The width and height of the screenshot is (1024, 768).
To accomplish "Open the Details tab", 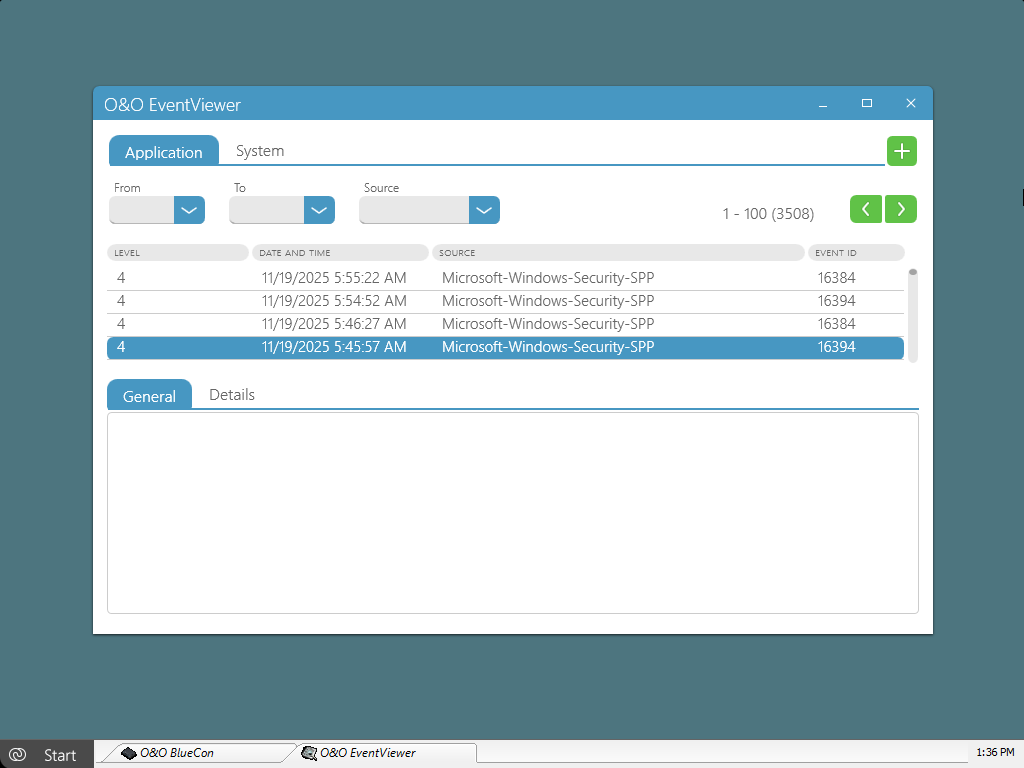I will click(x=232, y=395).
